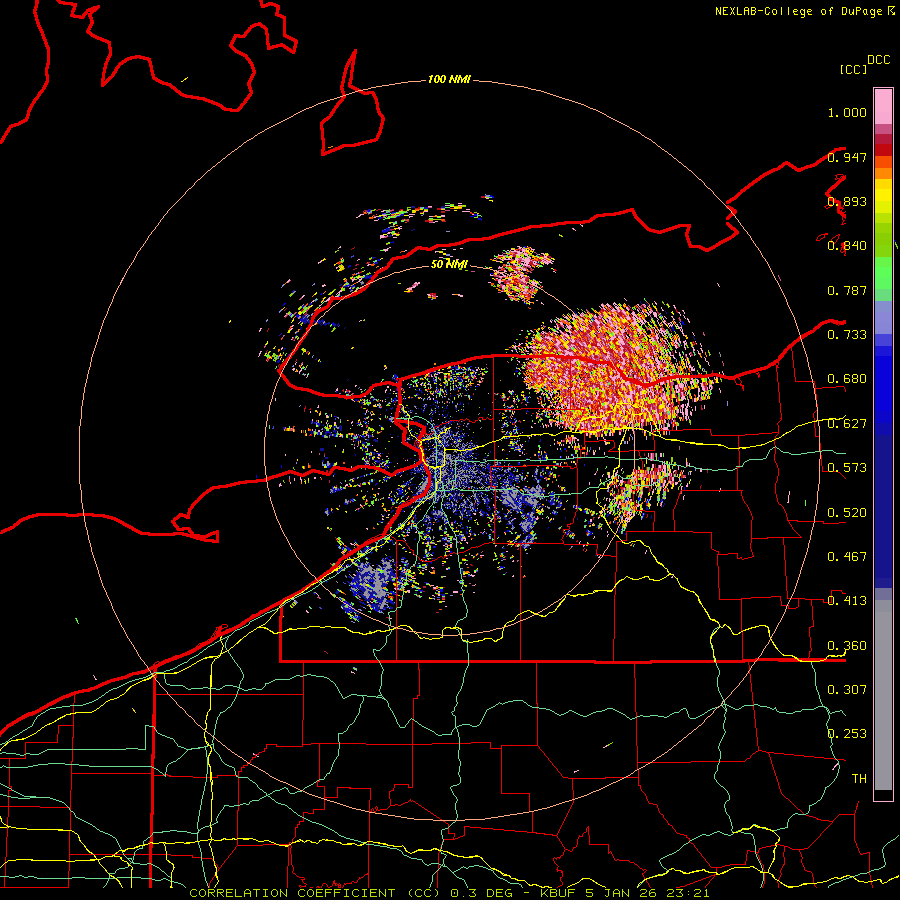Pick the light pink swatch on the color bar
The image size is (900, 900).
pyautogui.click(x=883, y=106)
